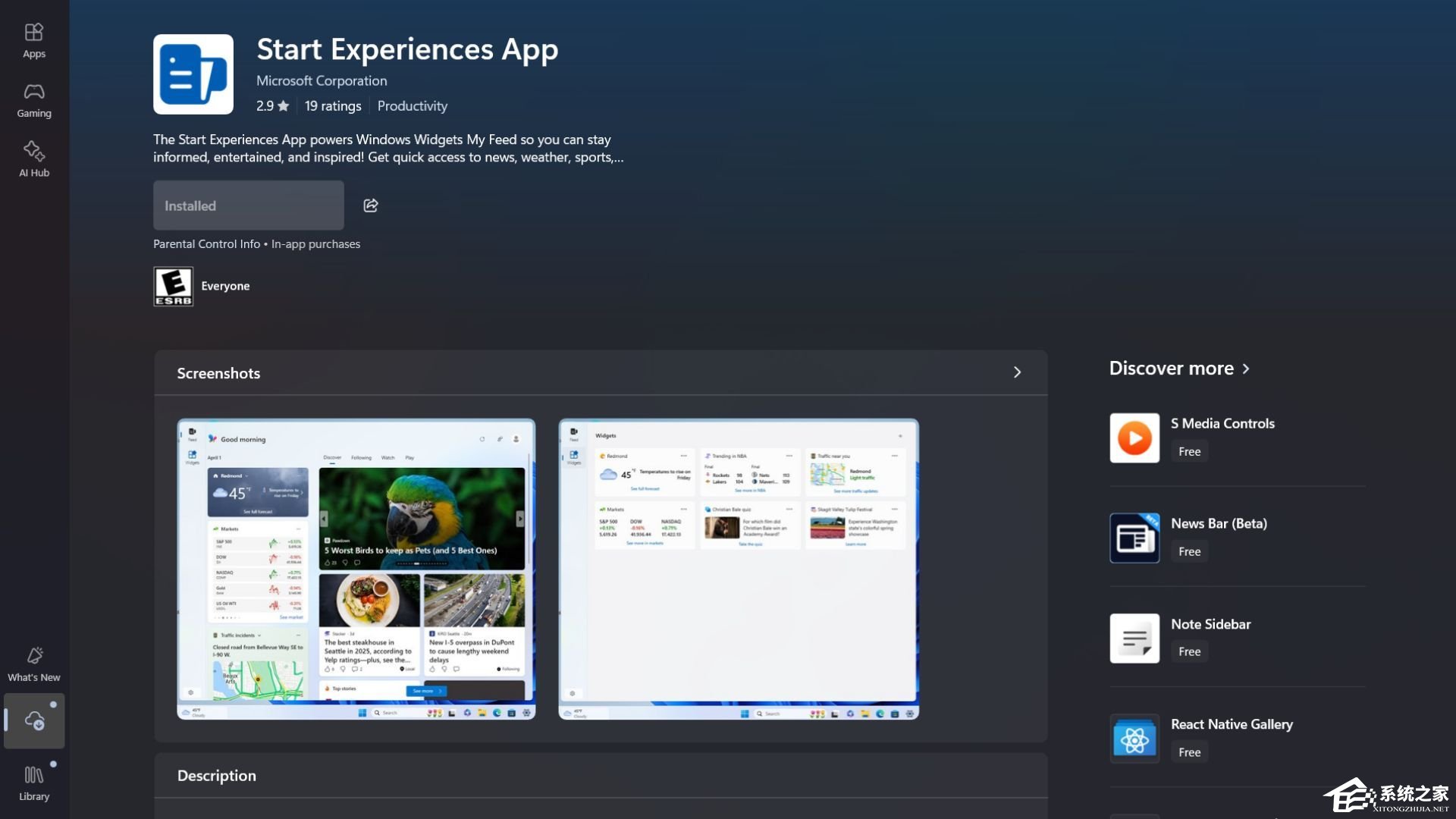View the 19 ratings

[332, 105]
